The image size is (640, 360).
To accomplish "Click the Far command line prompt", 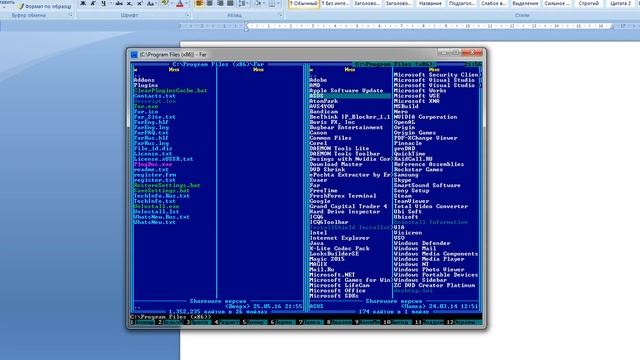I will tap(171, 317).
